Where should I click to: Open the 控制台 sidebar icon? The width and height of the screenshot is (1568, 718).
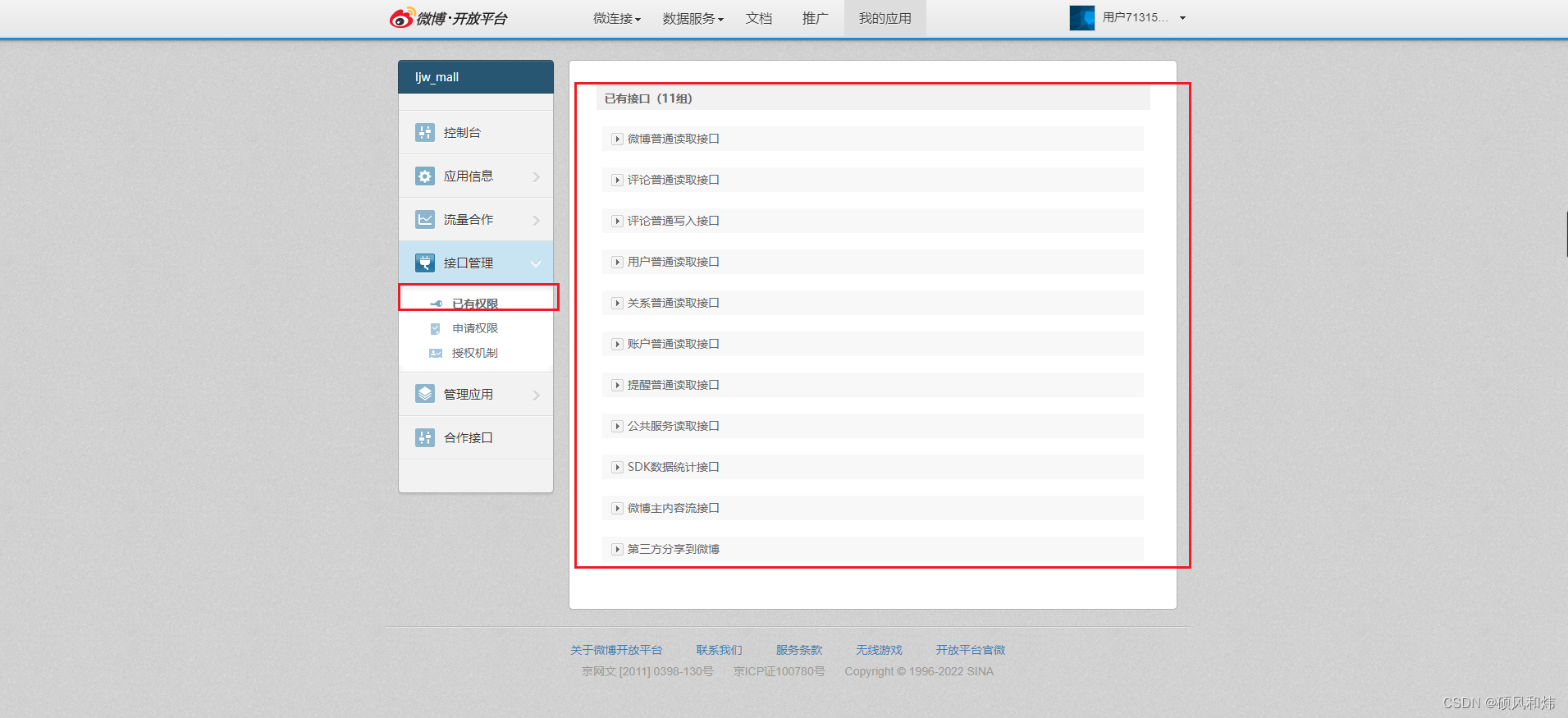(x=425, y=132)
